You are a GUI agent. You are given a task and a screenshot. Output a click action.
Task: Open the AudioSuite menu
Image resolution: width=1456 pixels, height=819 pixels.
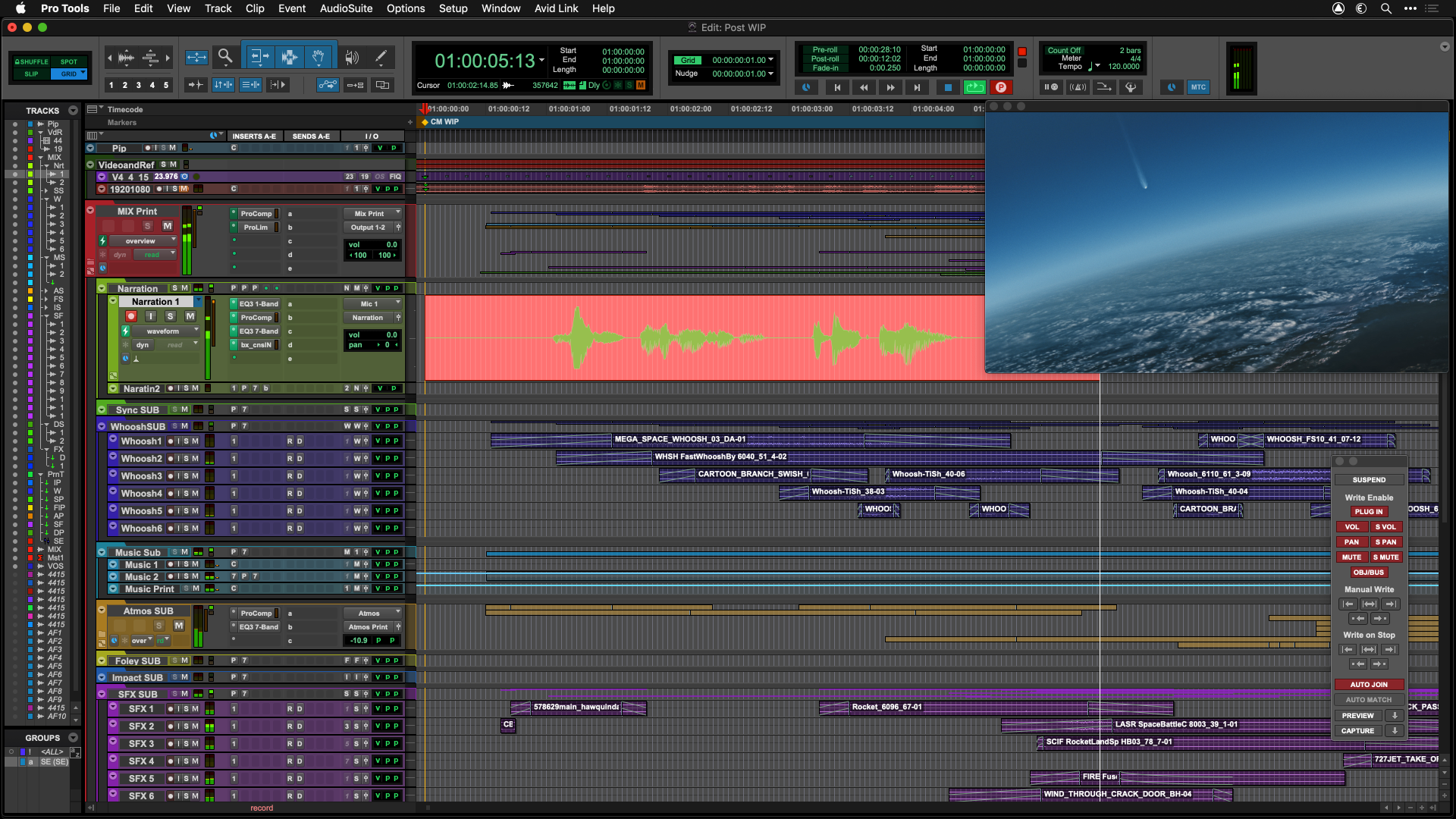point(346,8)
